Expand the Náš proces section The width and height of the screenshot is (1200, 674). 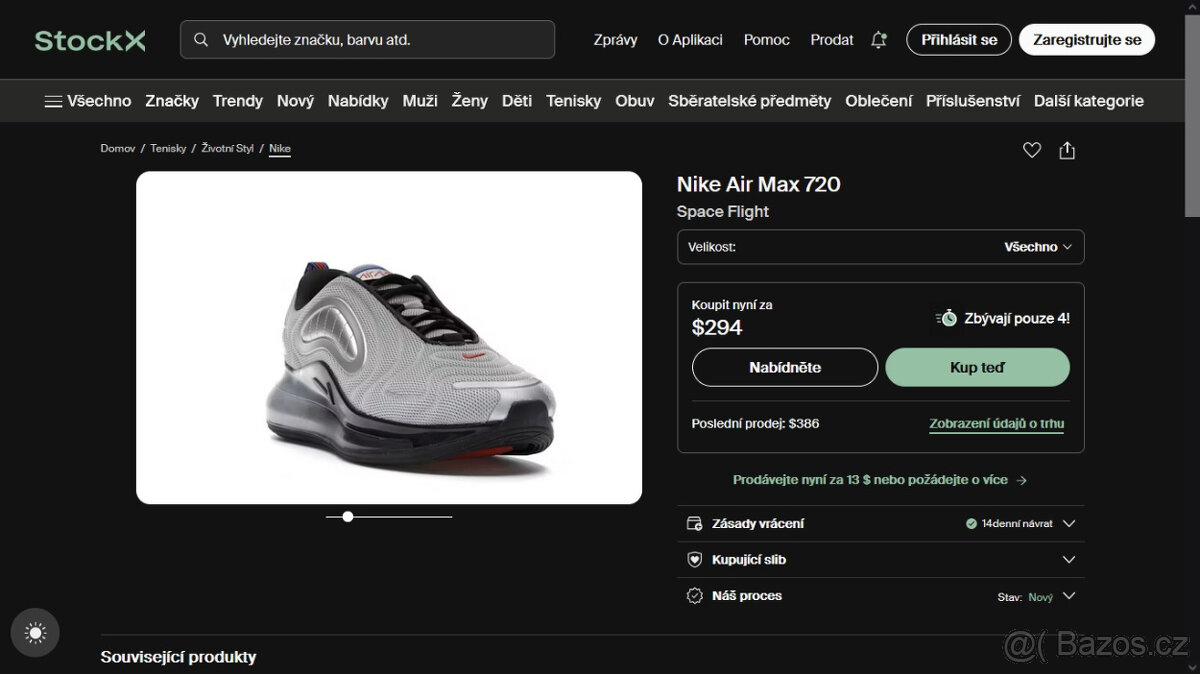pyautogui.click(x=1069, y=595)
